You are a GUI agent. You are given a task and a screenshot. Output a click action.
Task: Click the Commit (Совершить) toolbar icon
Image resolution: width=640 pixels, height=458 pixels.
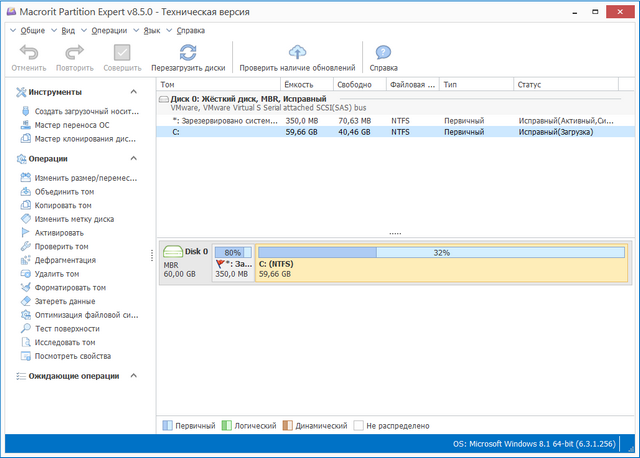122,52
